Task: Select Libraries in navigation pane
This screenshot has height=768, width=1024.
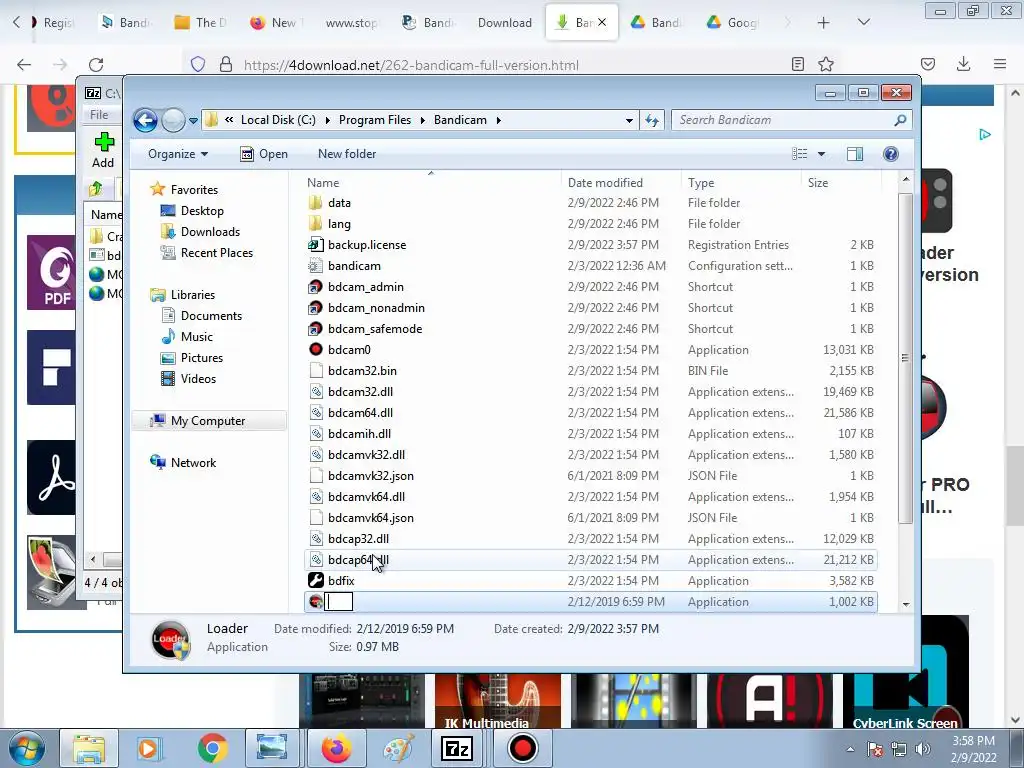Action: coord(193,295)
